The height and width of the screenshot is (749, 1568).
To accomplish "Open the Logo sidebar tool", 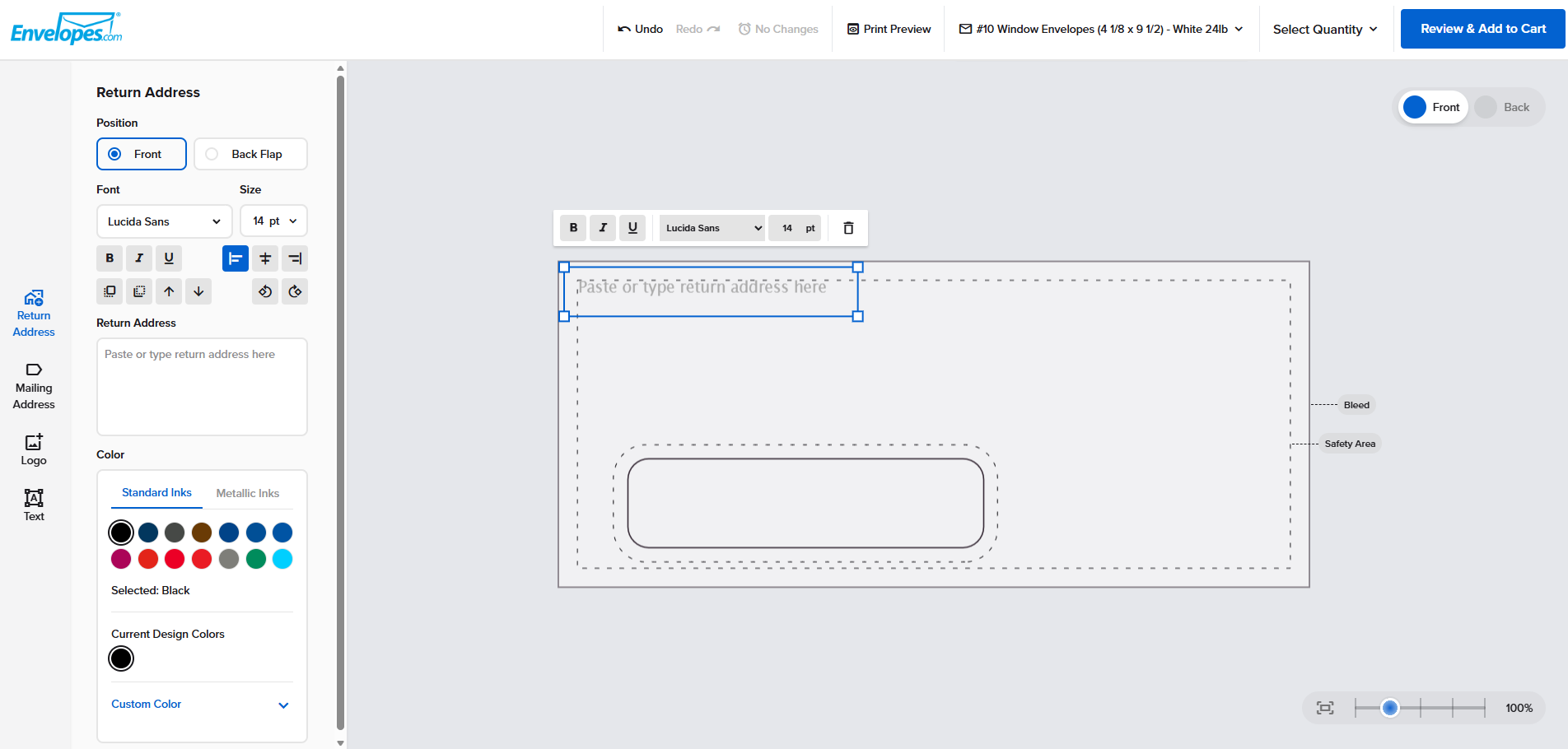I will coord(34,450).
